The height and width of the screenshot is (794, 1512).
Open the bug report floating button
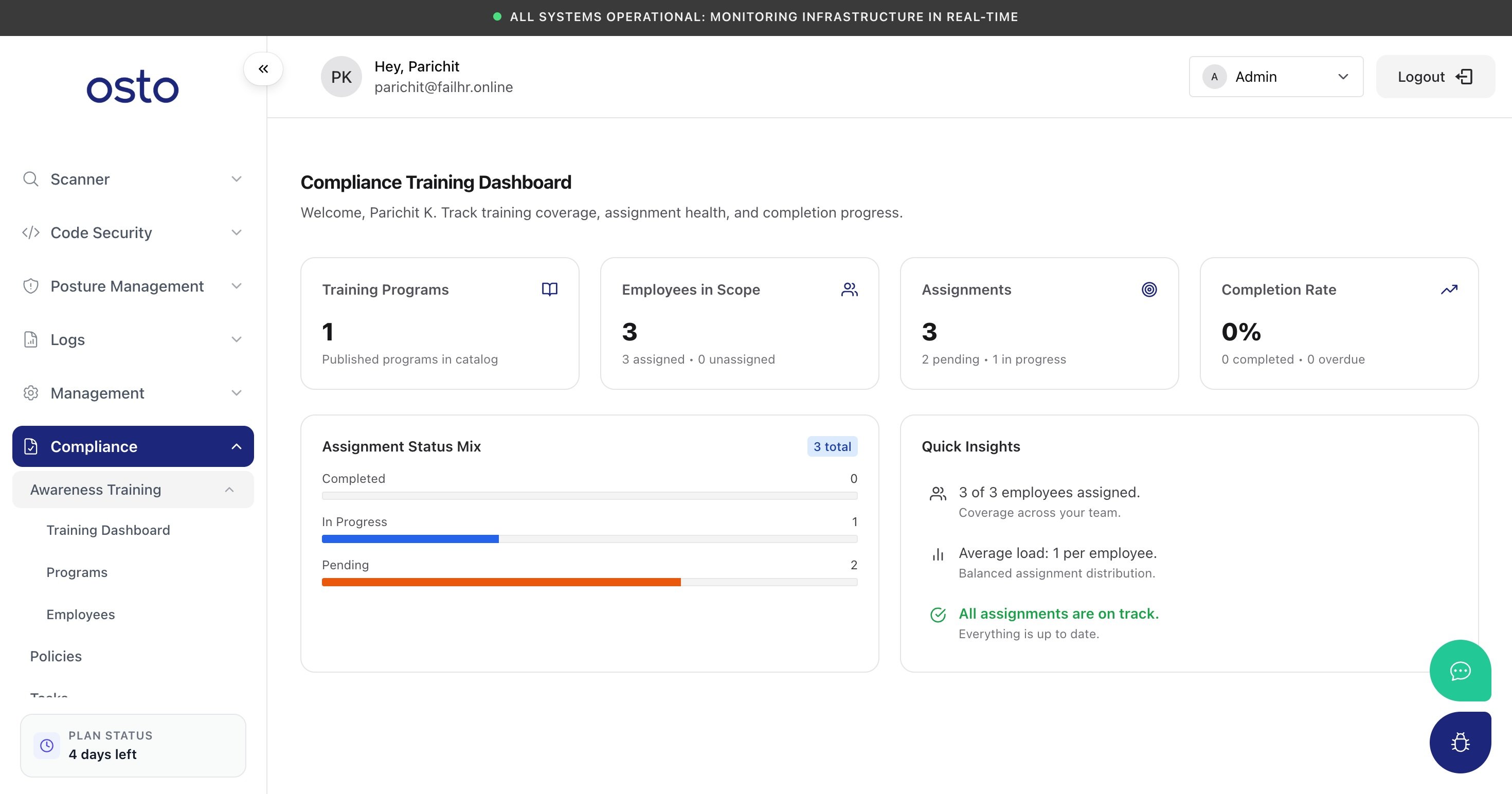[1461, 743]
